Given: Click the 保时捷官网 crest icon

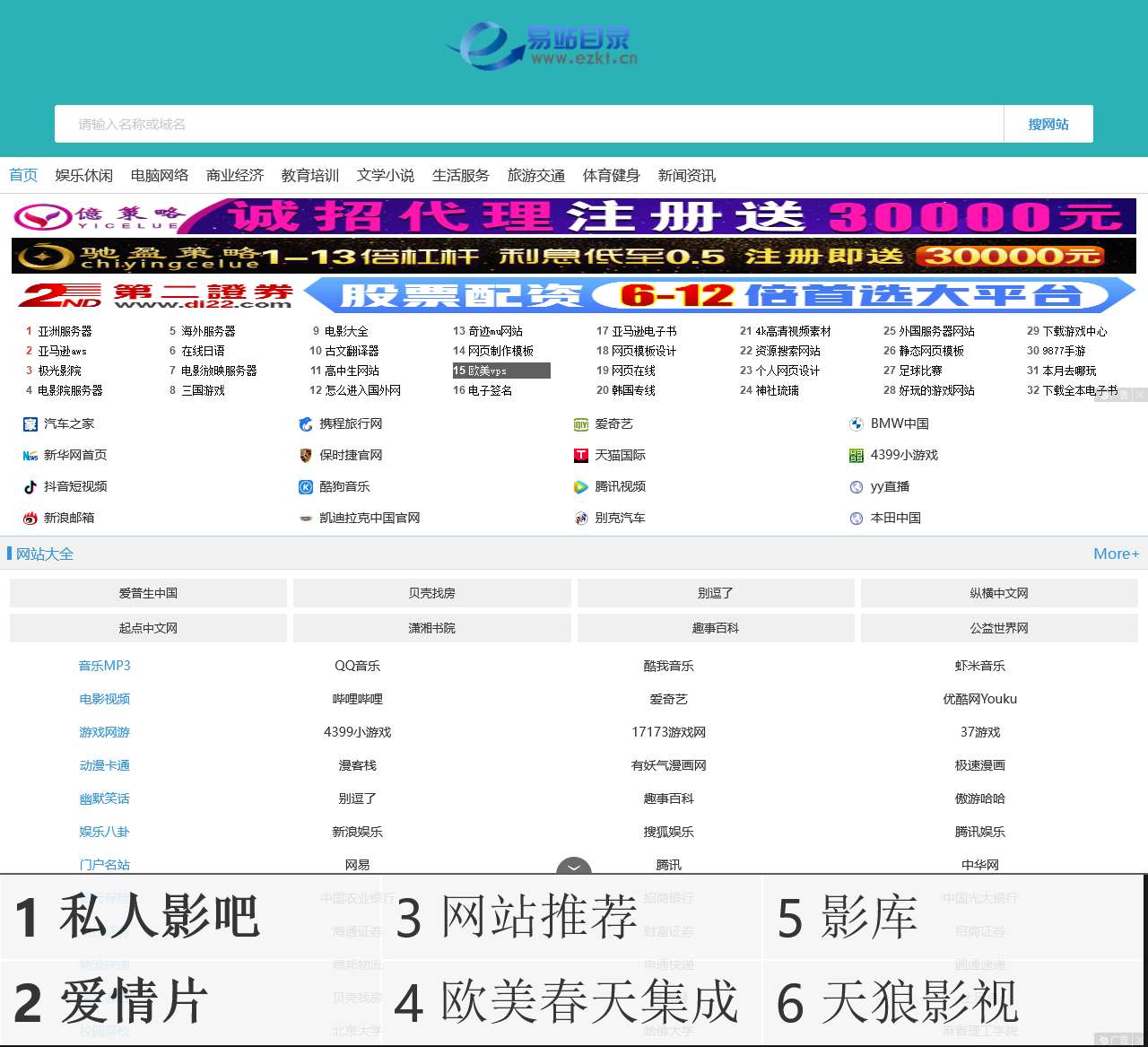Looking at the screenshot, I should [306, 456].
